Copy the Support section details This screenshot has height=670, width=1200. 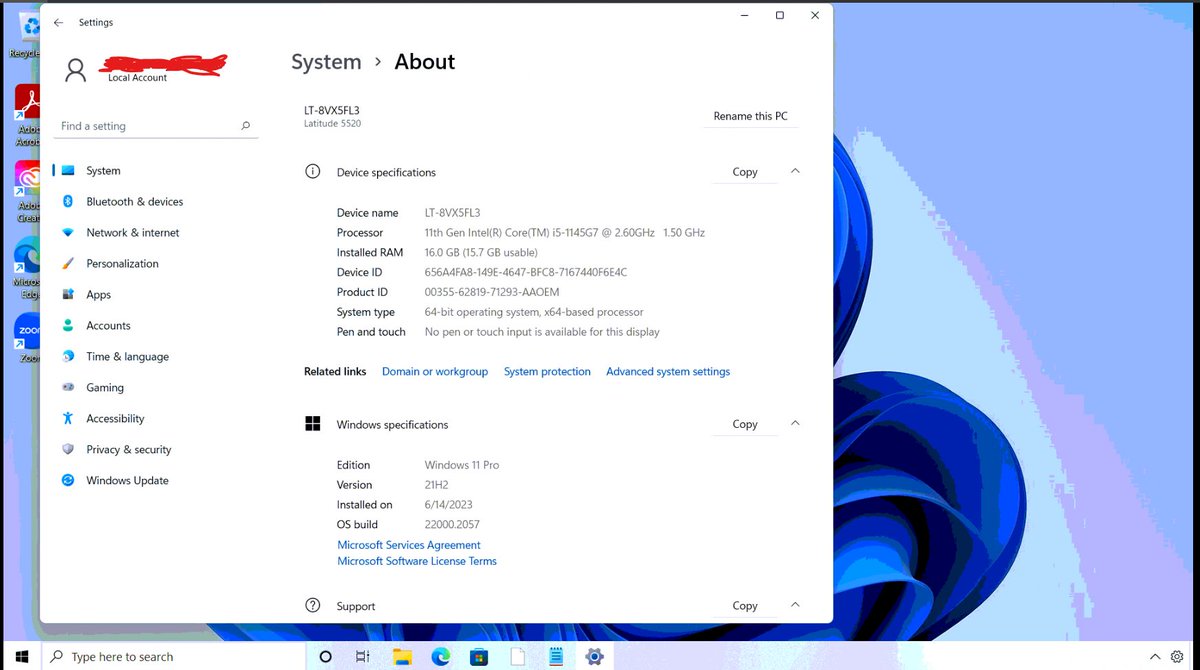pos(745,605)
